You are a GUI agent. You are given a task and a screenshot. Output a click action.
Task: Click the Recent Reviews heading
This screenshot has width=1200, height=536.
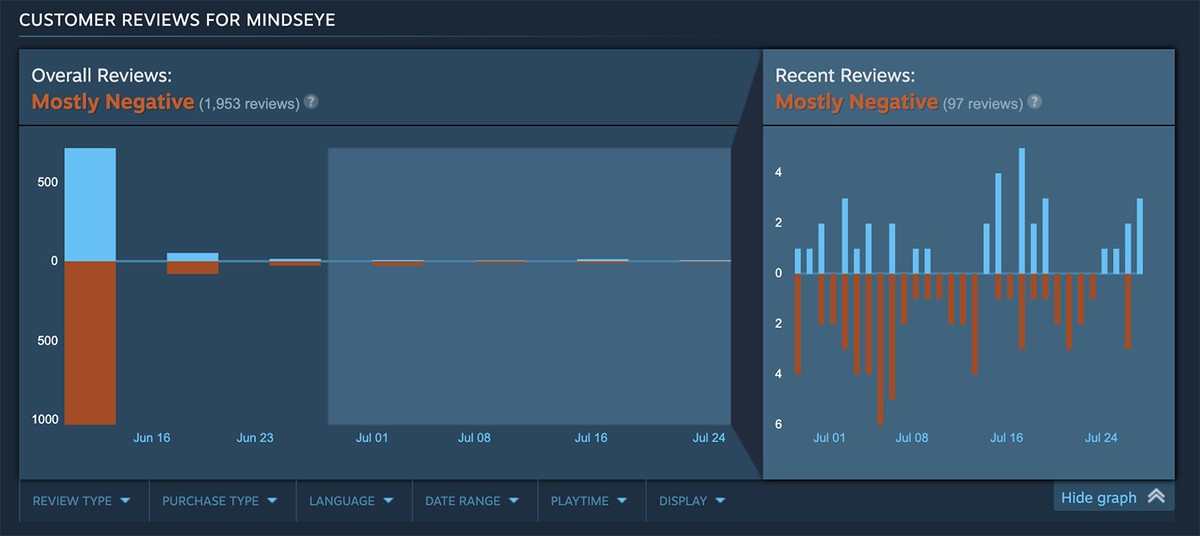click(x=845, y=75)
